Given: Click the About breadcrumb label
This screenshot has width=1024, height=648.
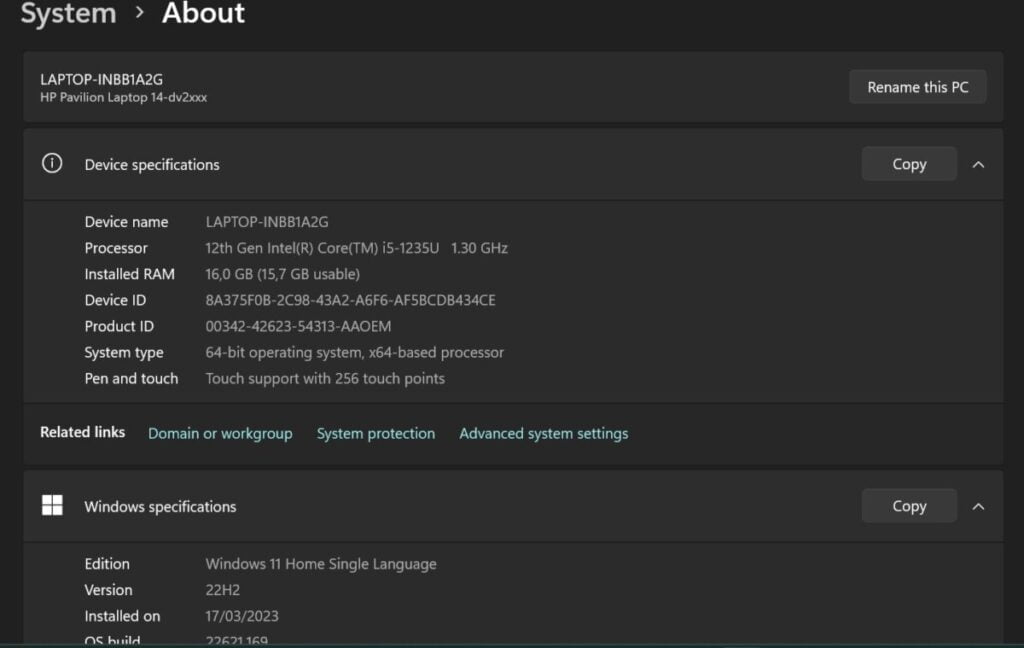Looking at the screenshot, I should 203,14.
